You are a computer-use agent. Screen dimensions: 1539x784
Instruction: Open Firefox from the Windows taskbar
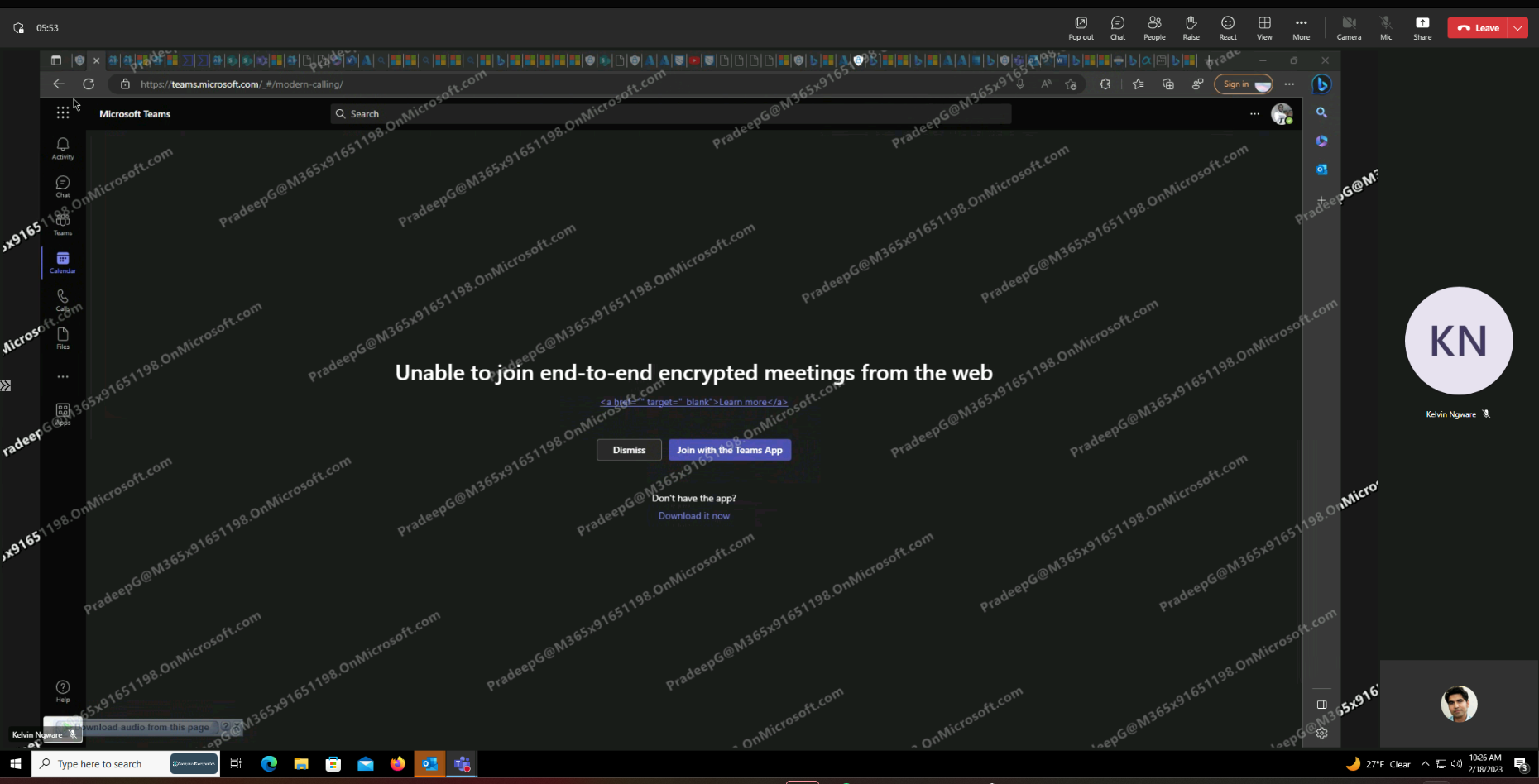(398, 764)
